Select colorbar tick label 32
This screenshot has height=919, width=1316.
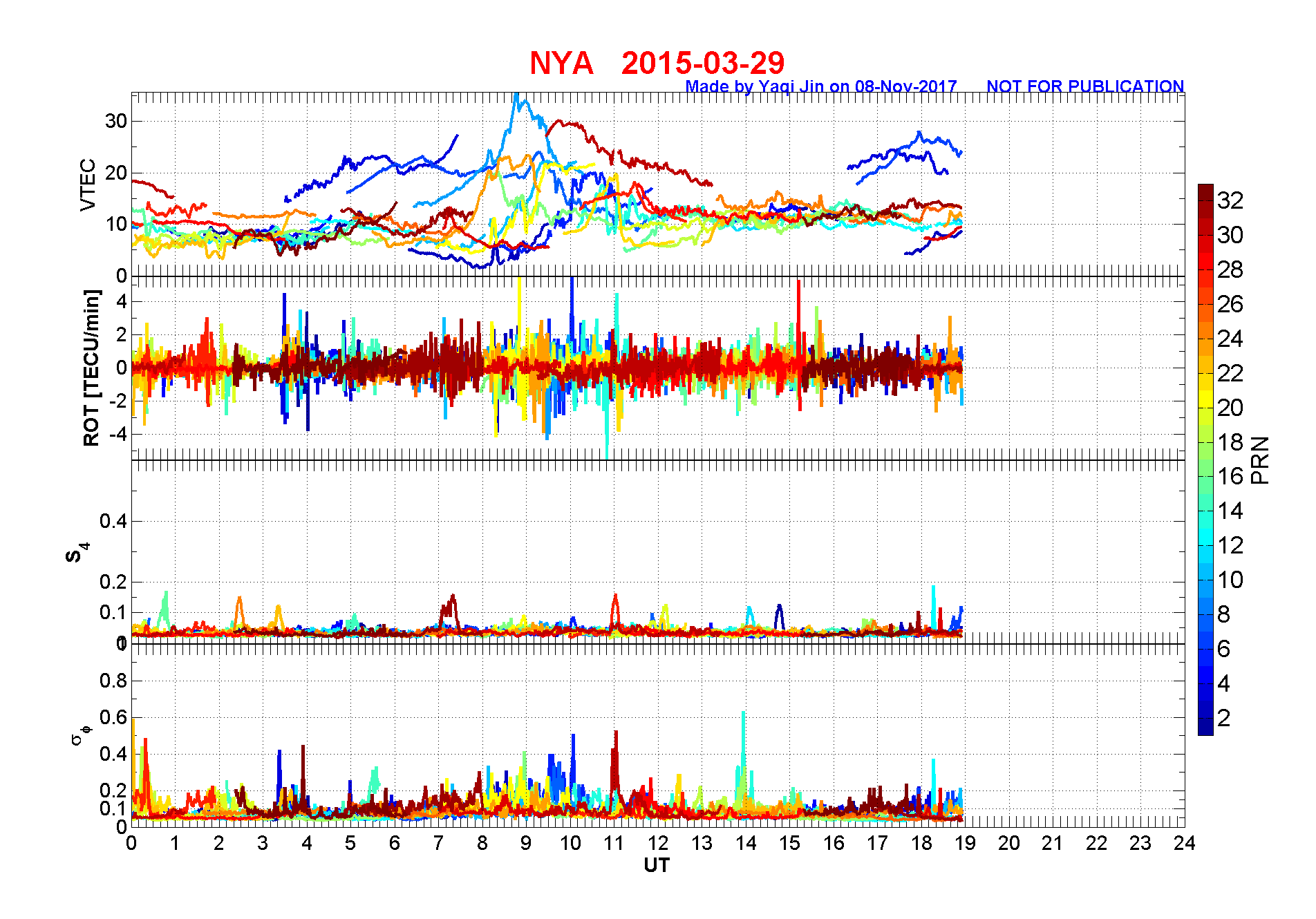pos(1230,200)
